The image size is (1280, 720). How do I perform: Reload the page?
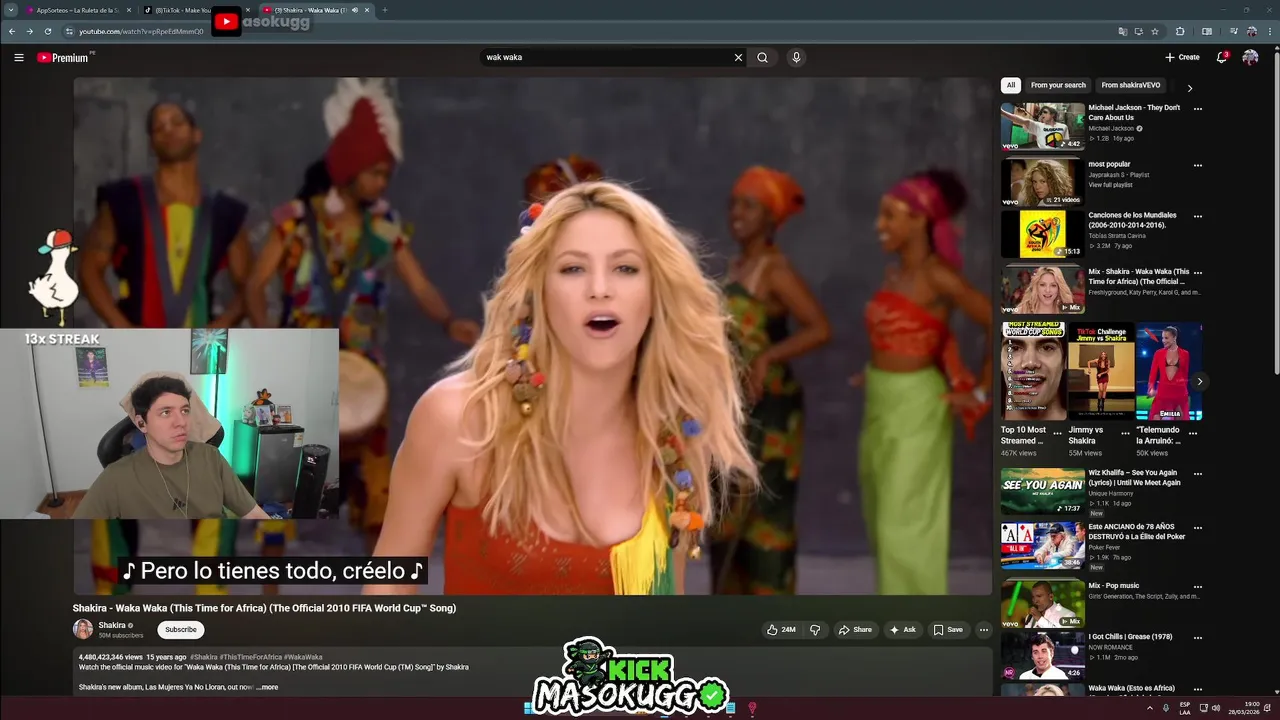48,31
